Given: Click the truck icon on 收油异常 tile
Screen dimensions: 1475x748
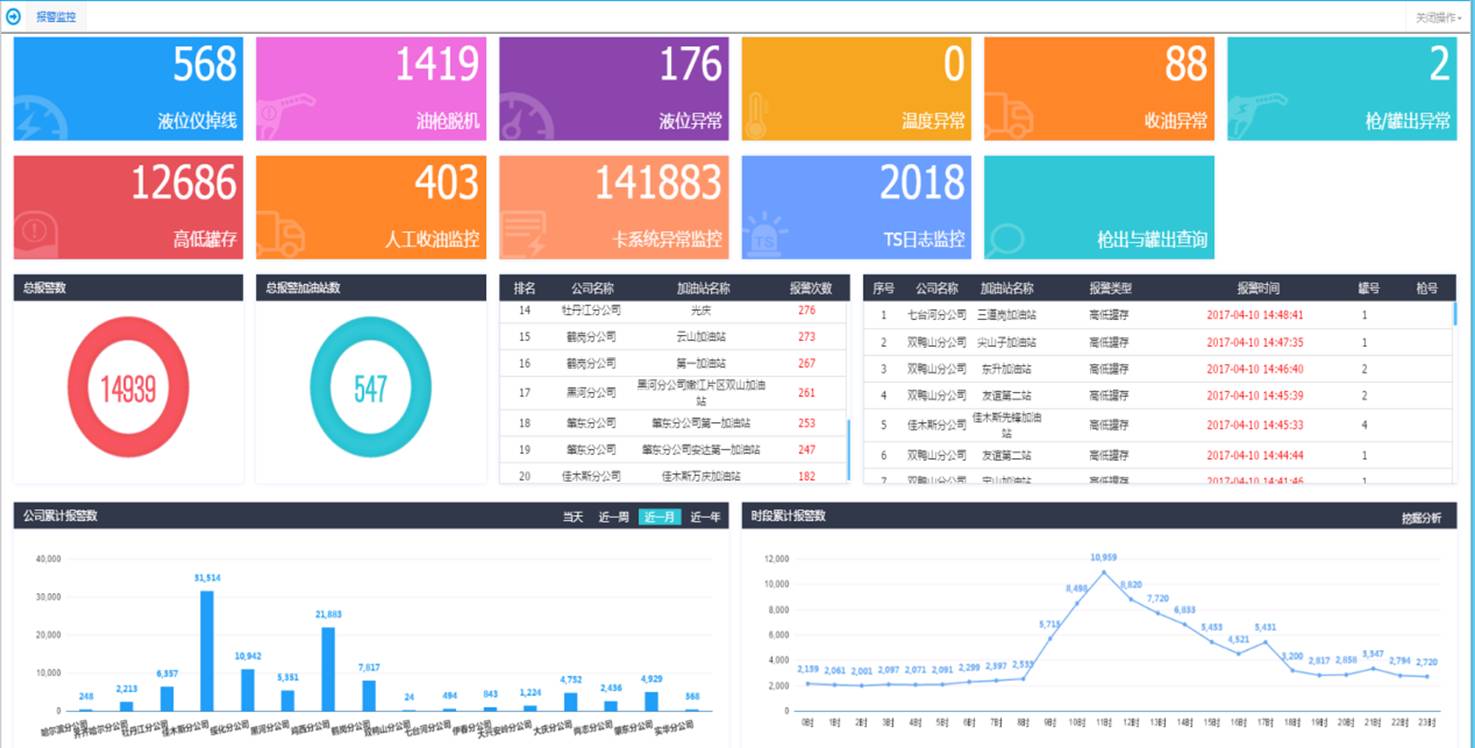Looking at the screenshot, I should tap(1008, 116).
